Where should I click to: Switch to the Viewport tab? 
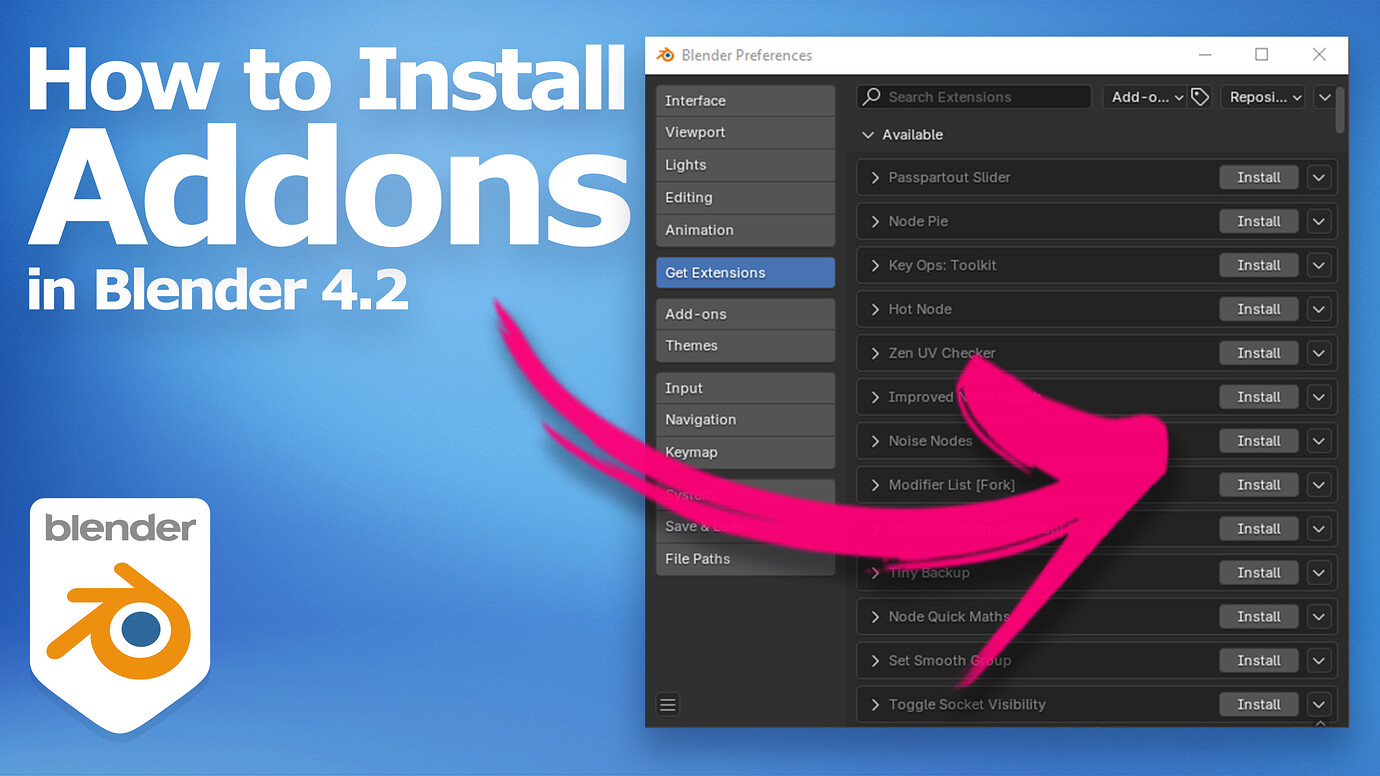click(x=745, y=133)
